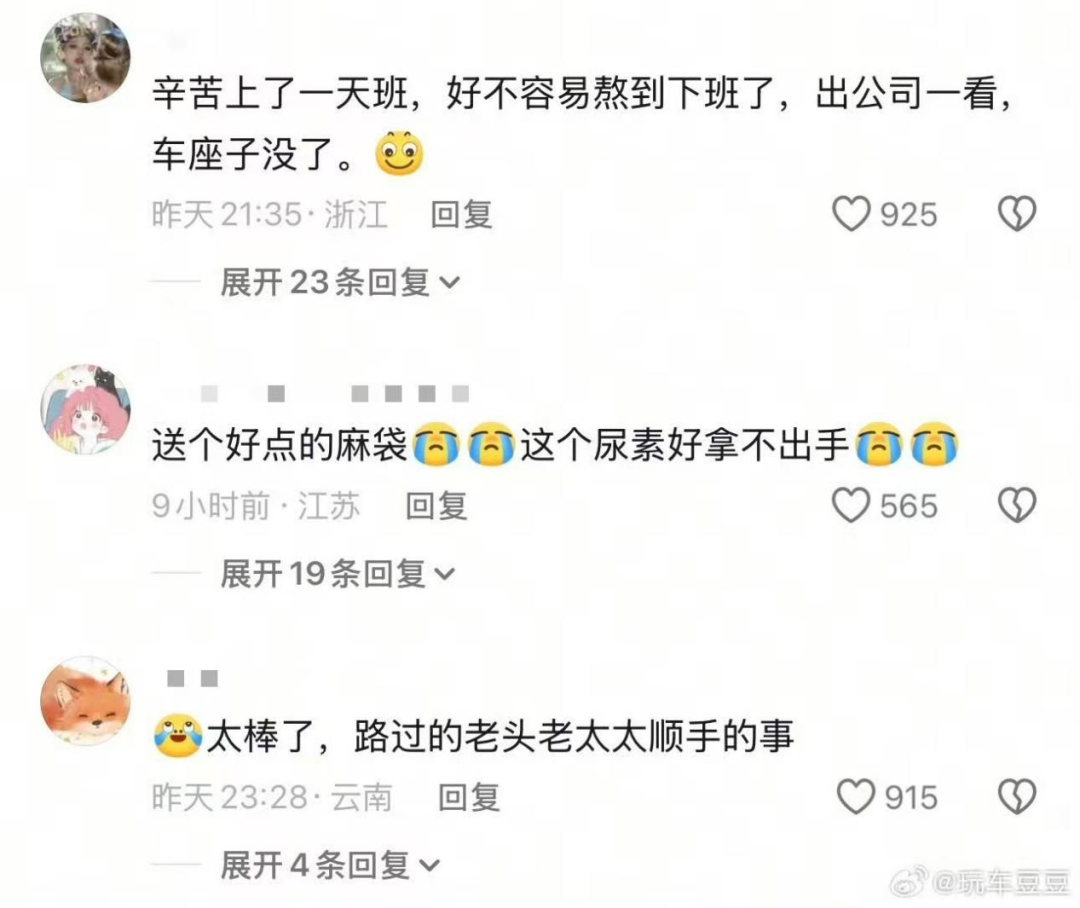Like the 云南 comment with 915 likes
This screenshot has width=1080, height=908.
tap(855, 796)
